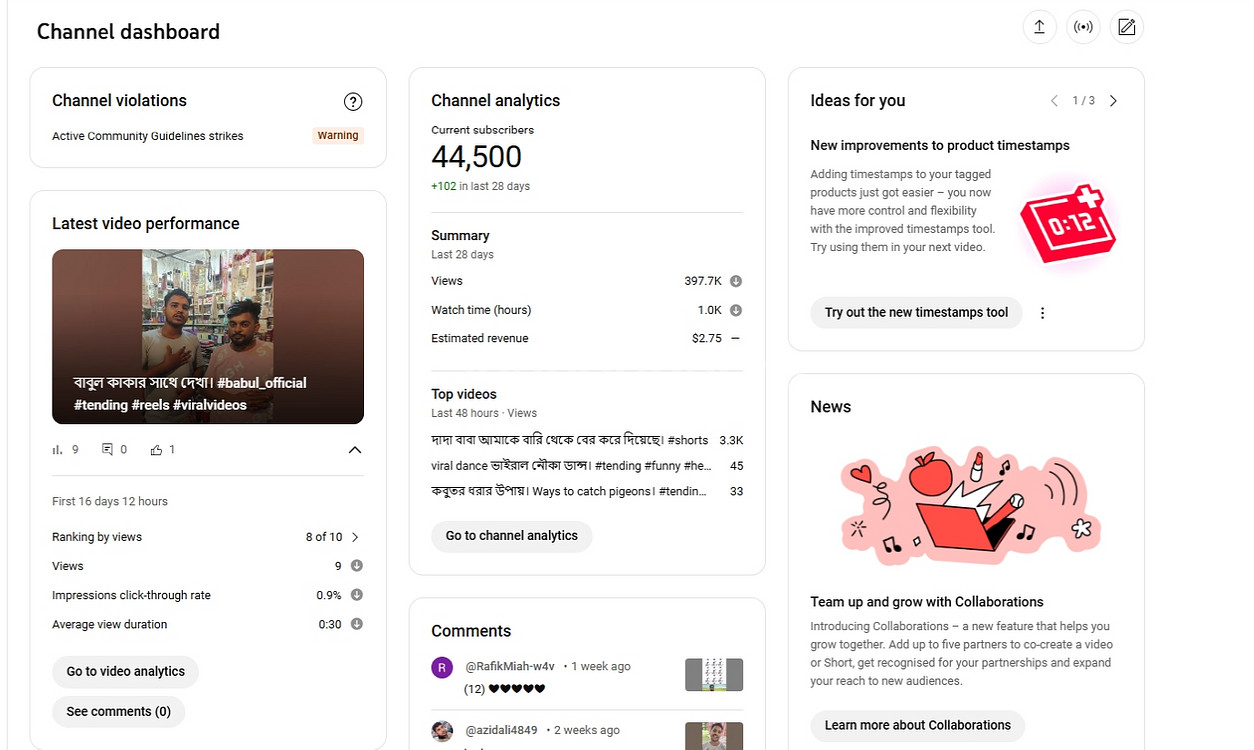Click the Go live broadcast icon

pyautogui.click(x=1083, y=27)
